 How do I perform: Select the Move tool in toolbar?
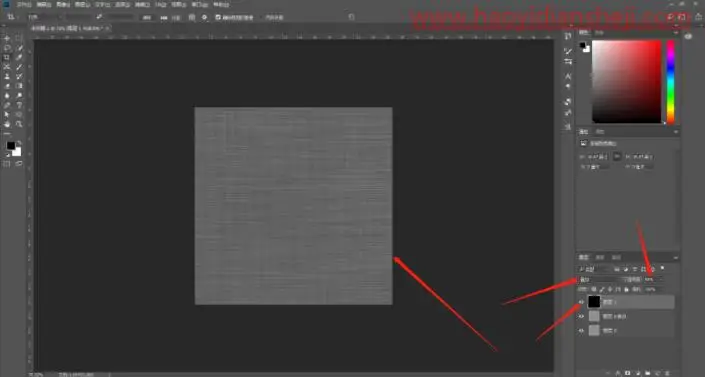pos(7,39)
